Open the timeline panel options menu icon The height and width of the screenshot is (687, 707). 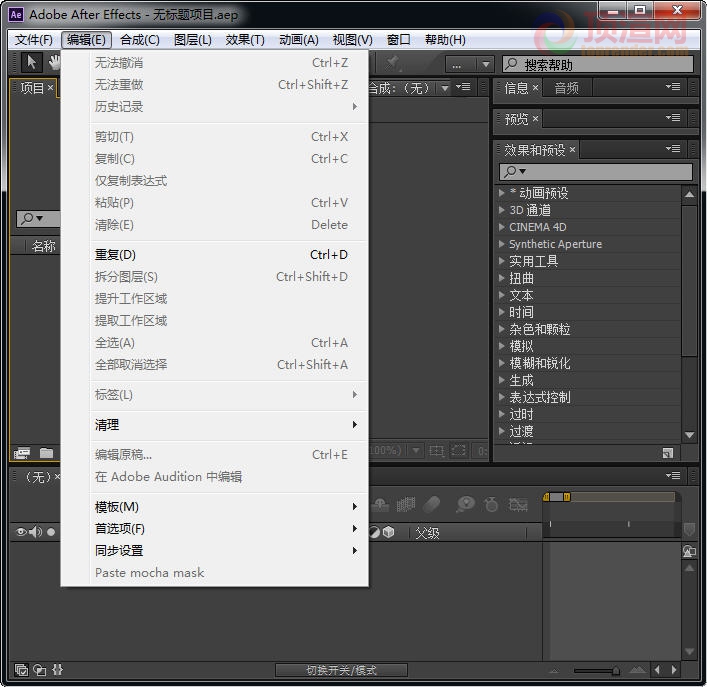coord(673,476)
